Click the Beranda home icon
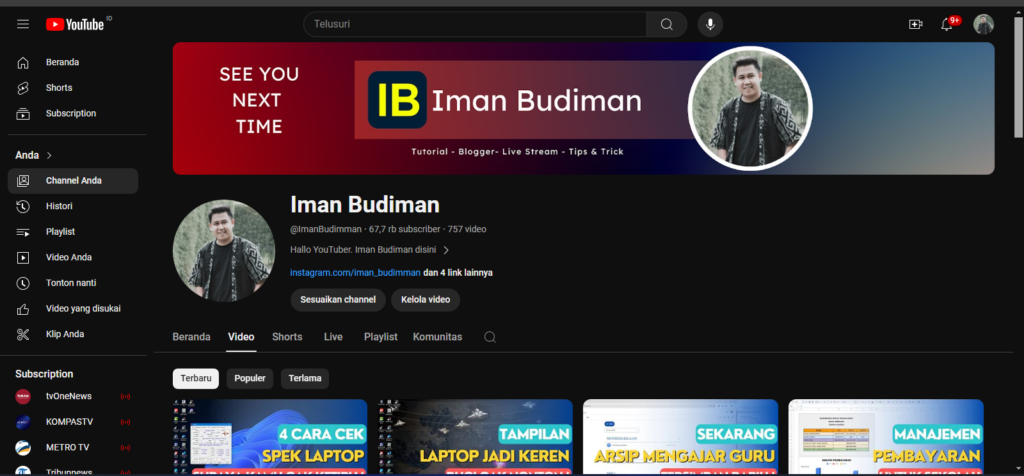The height and width of the screenshot is (476, 1024). click(23, 63)
